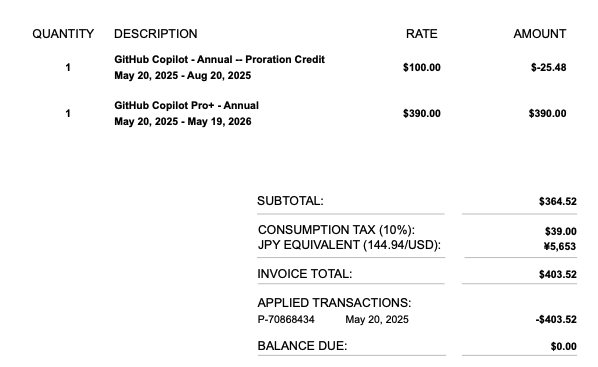Click the CONSUMPTION TAX (10%) label

[x=336, y=230]
